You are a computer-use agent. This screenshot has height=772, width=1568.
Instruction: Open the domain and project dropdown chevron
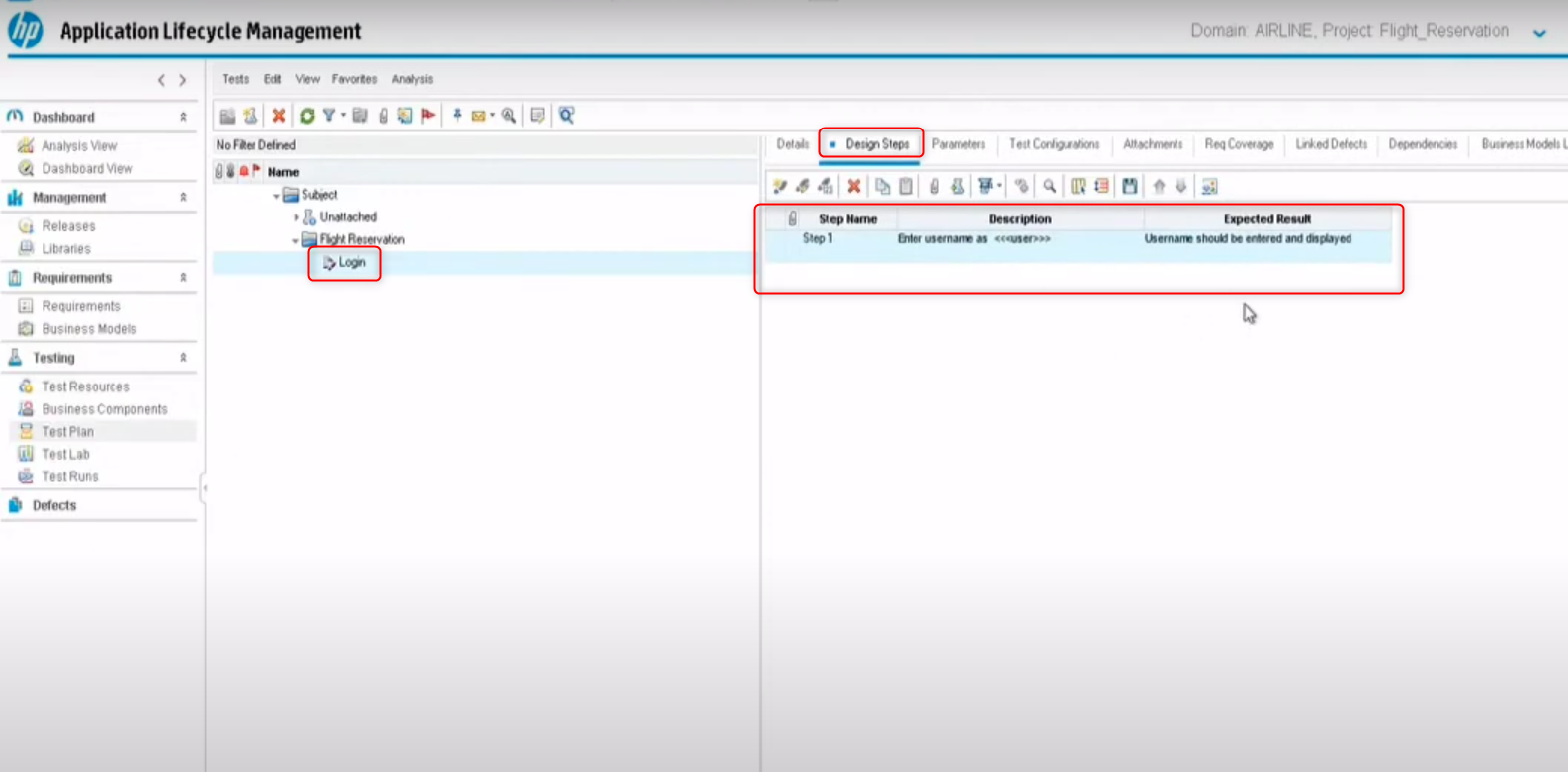1539,33
